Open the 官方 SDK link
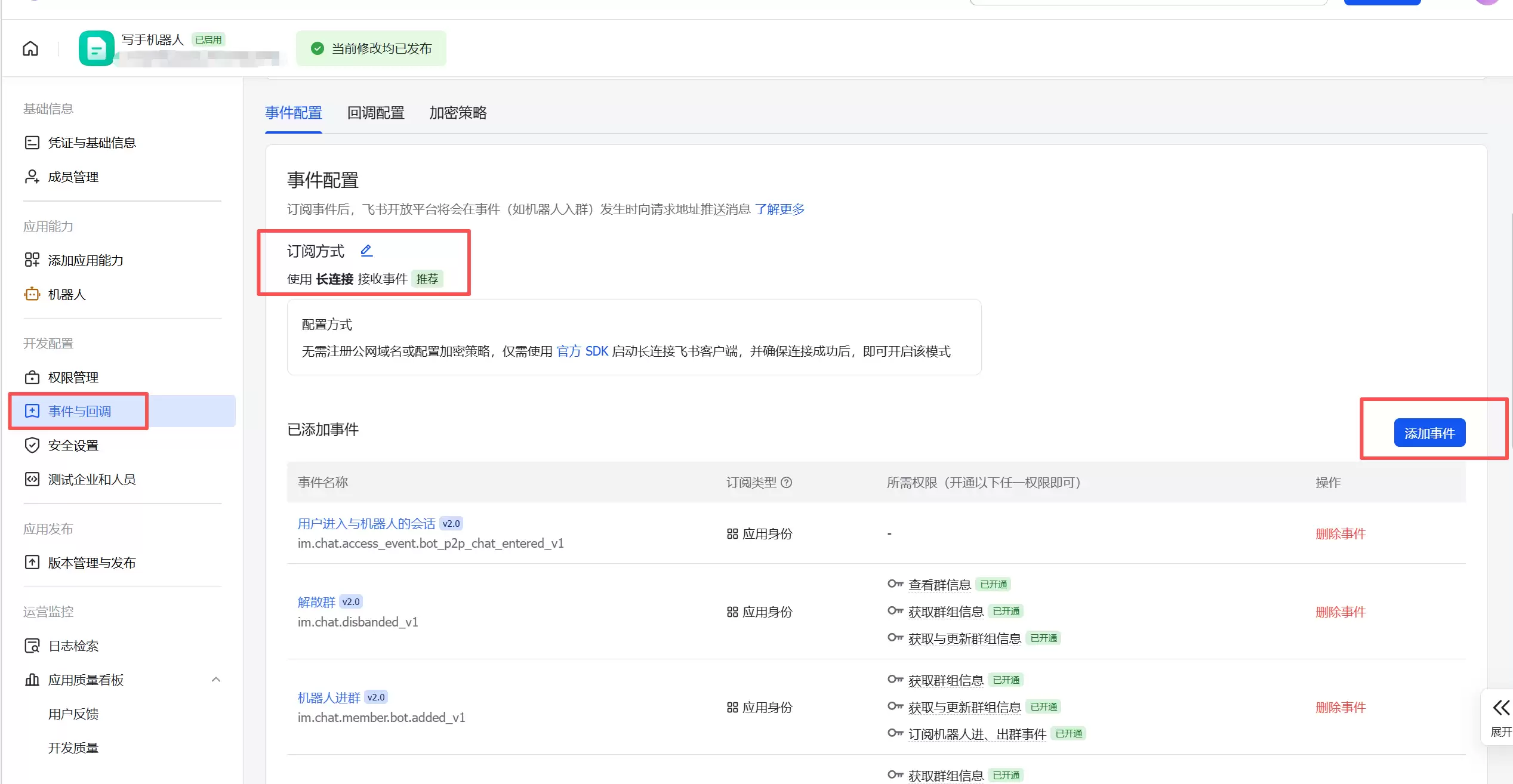 tap(582, 351)
